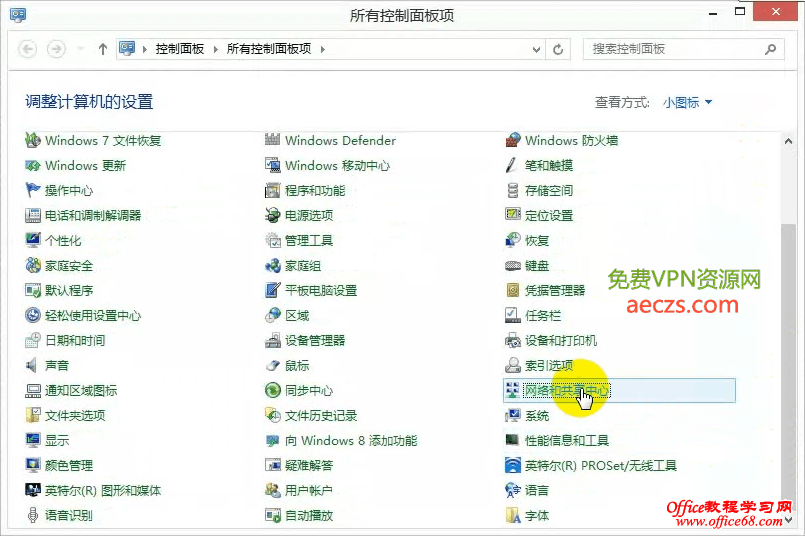The image size is (805, 536).
Task: Click the 声音 speaker icon
Action: [x=33, y=365]
